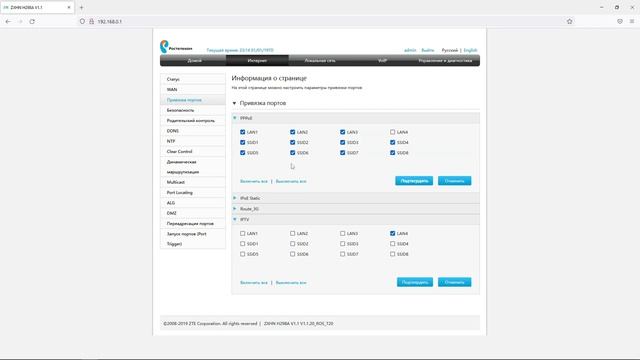The height and width of the screenshot is (360, 640).
Task: Open DDNS in the sidebar
Action: click(x=193, y=131)
